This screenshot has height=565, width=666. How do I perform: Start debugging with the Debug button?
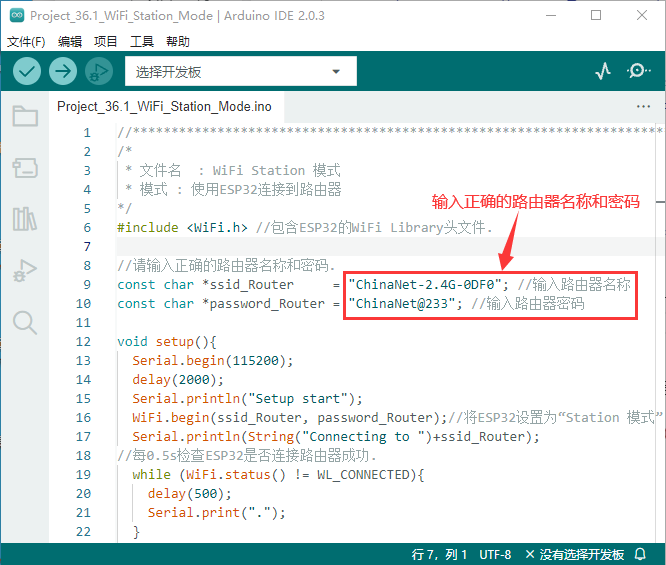click(x=98, y=71)
